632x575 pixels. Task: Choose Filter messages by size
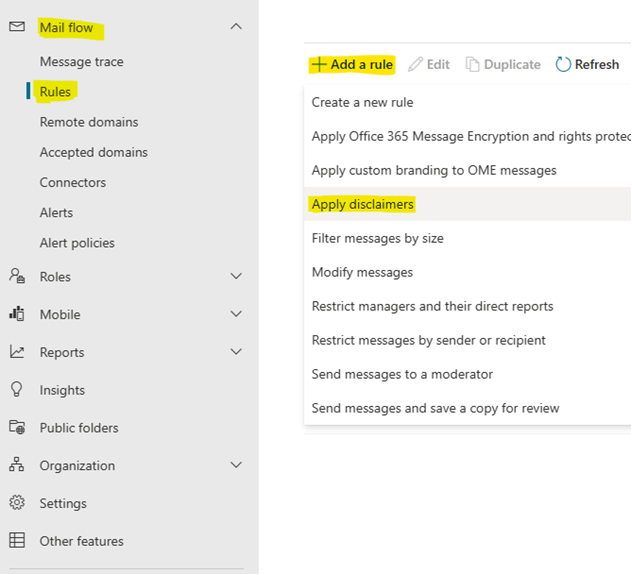point(468,238)
